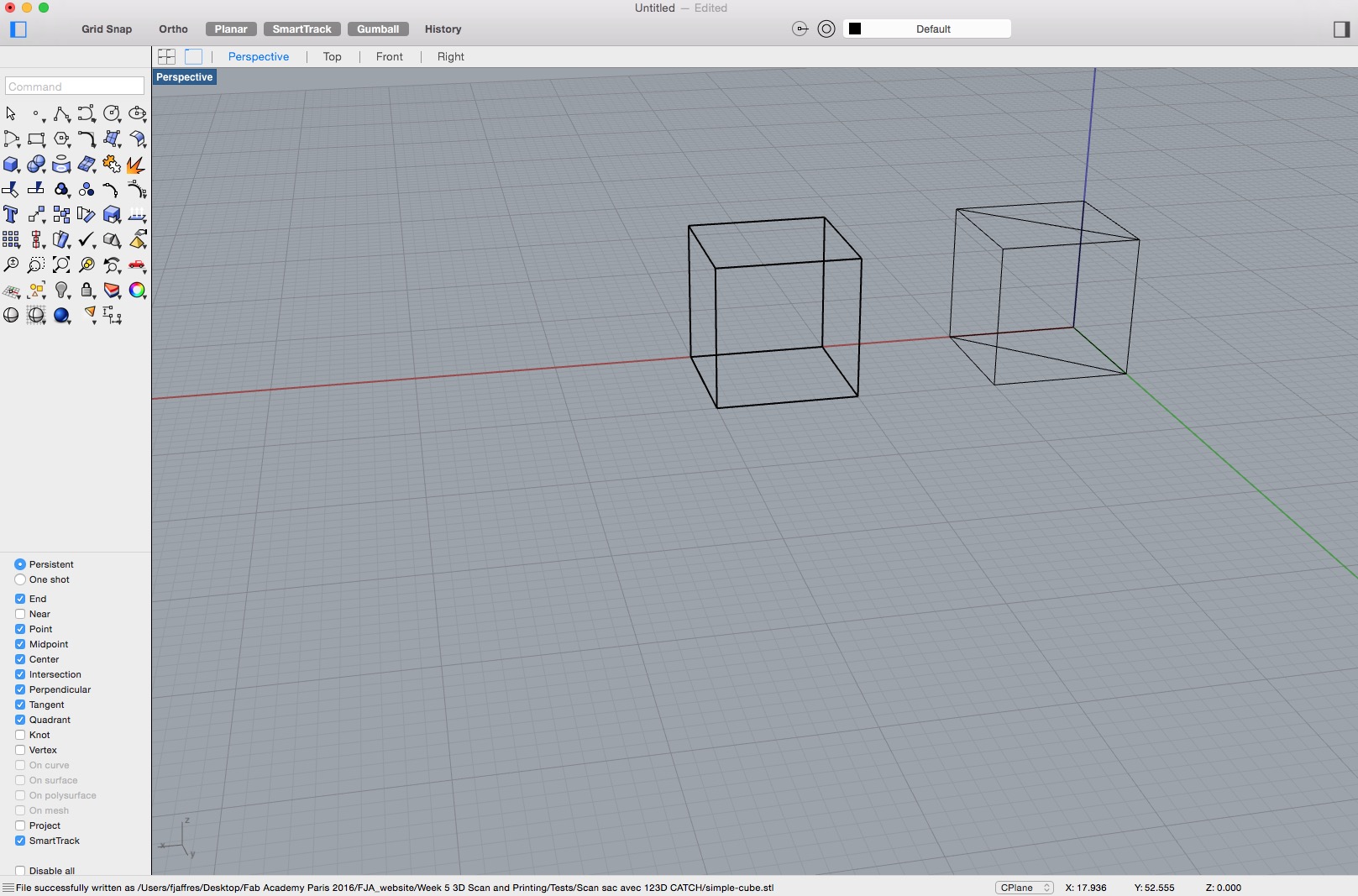Viewport: 1358px width, 896px height.
Task: Open the Perspective viewport title menu
Action: coord(185,77)
